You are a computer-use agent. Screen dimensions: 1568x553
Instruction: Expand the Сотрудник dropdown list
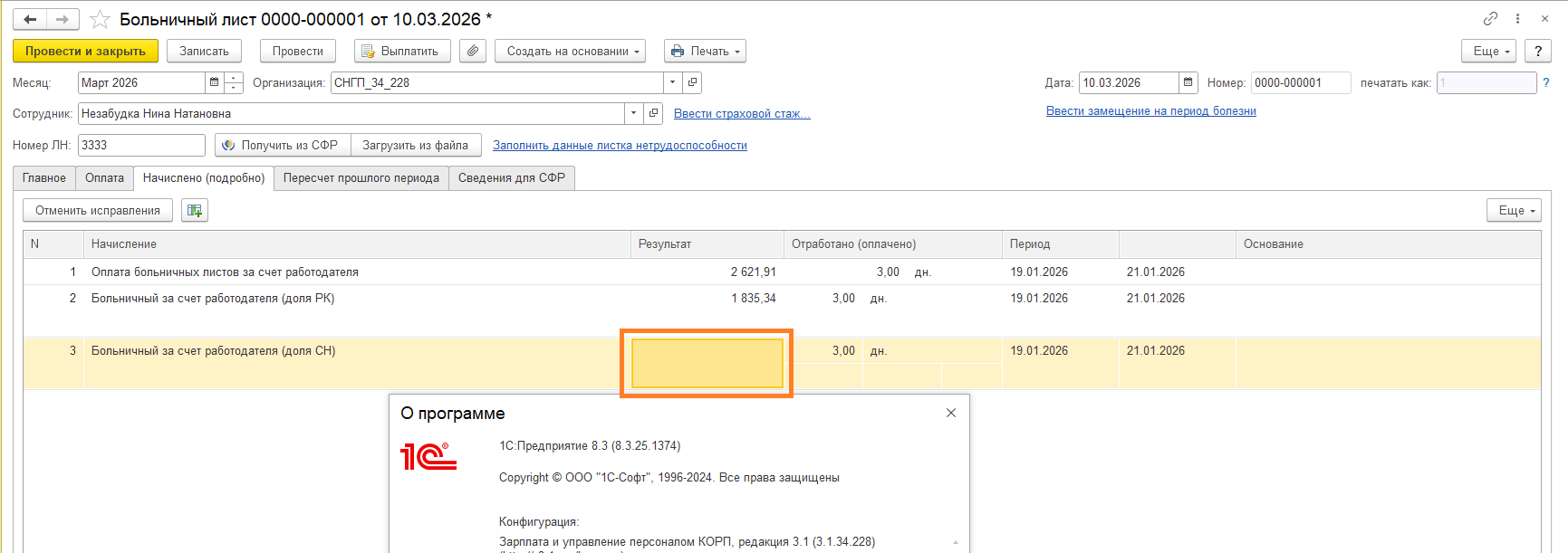633,113
